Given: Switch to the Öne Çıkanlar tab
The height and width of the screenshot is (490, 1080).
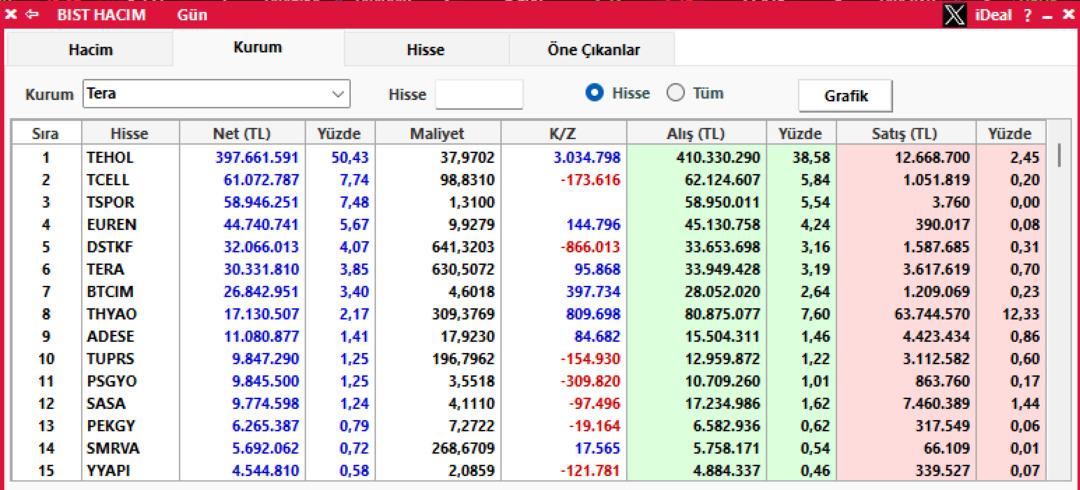Looking at the screenshot, I should 593,50.
